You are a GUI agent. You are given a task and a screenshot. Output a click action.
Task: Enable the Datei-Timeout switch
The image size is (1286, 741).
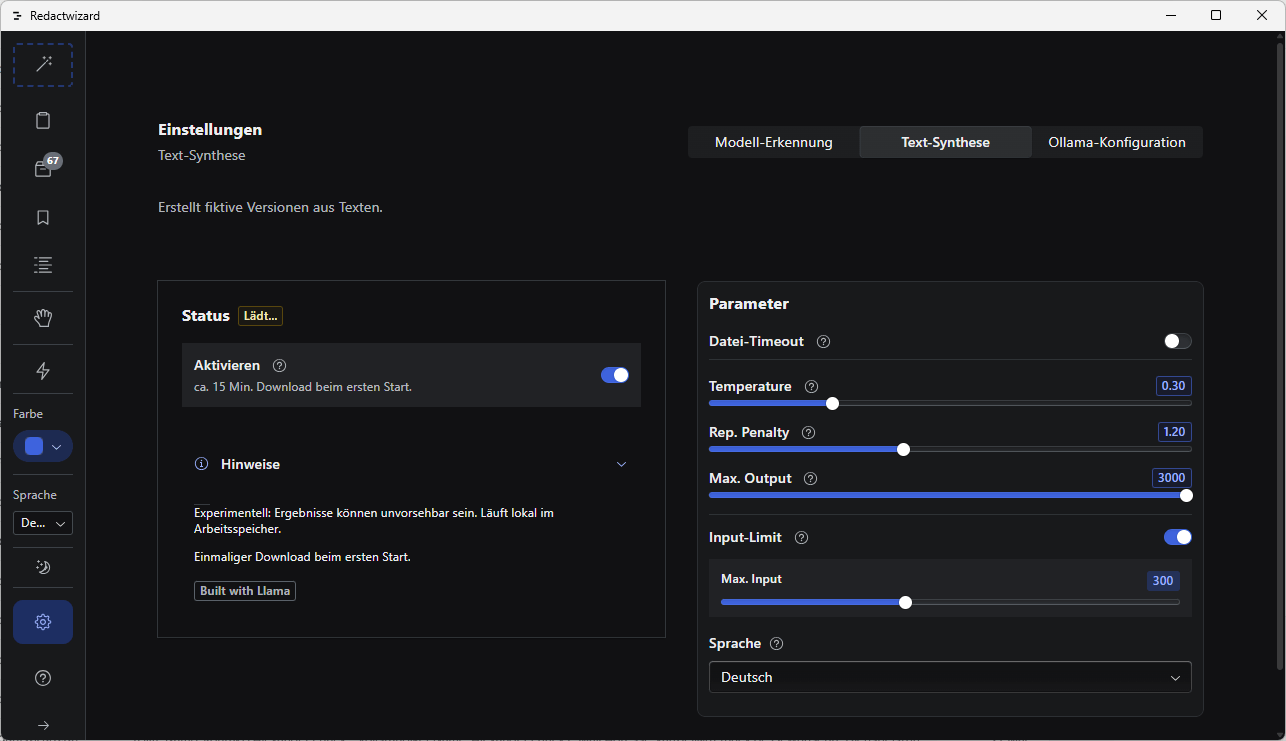pyautogui.click(x=1178, y=342)
